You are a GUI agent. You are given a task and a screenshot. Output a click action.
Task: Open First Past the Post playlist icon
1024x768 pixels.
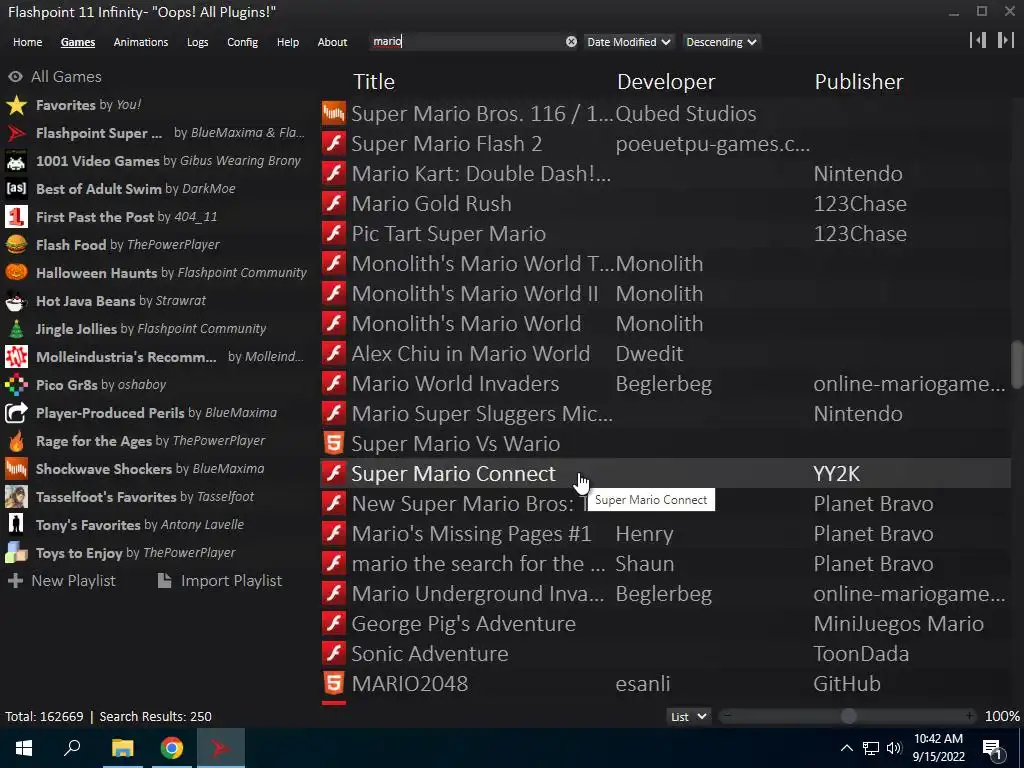click(16, 217)
